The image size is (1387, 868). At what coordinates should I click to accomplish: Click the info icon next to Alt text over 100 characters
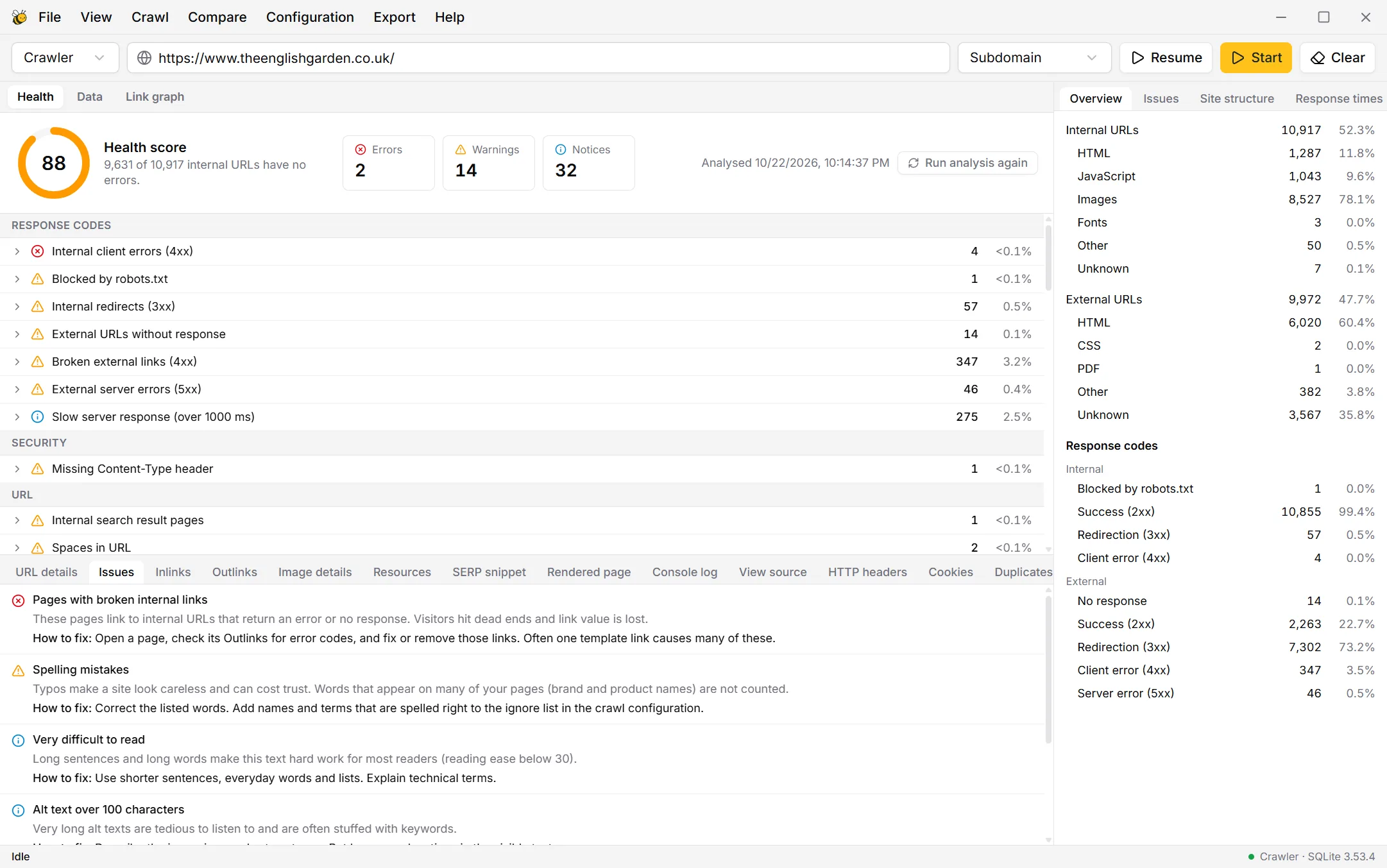click(x=19, y=810)
